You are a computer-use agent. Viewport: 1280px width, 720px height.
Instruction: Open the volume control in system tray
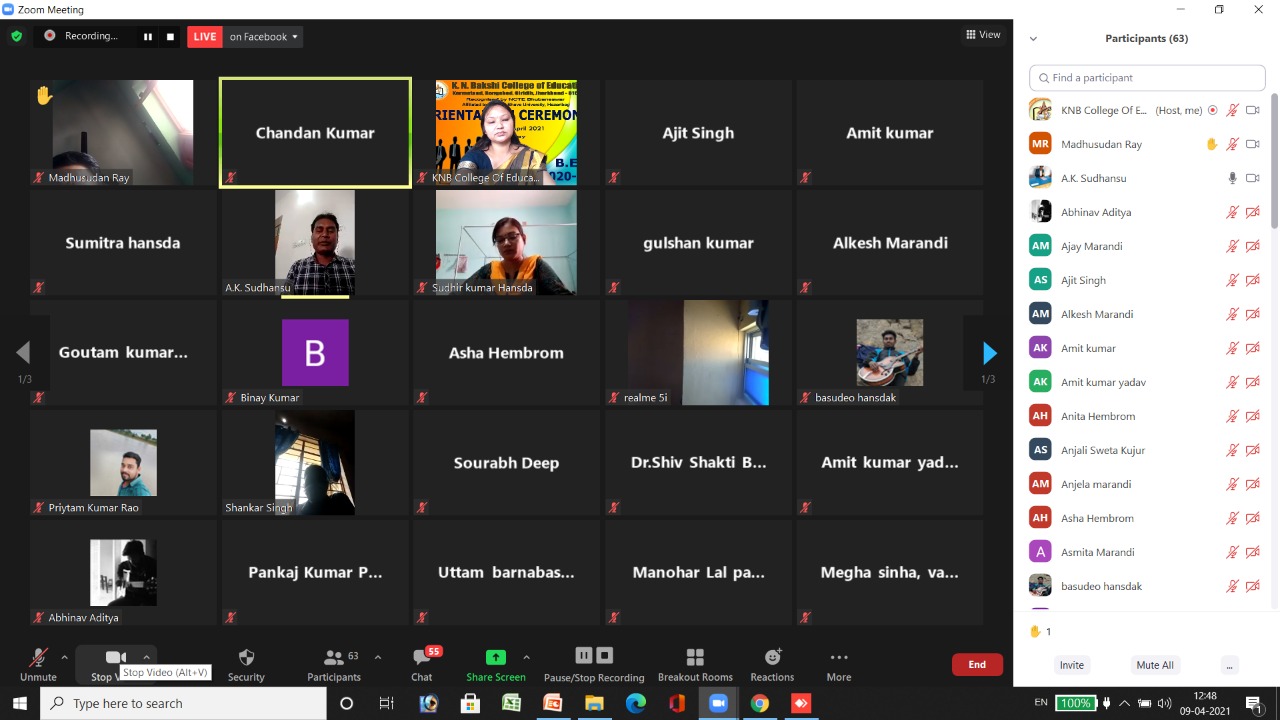click(x=1164, y=703)
